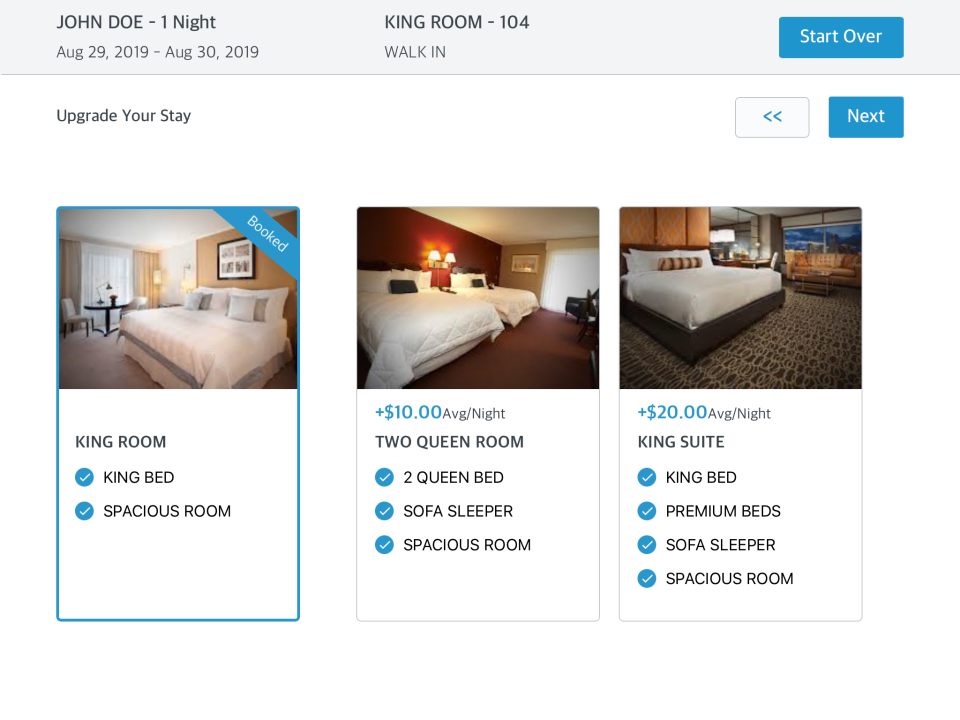Image resolution: width=960 pixels, height=720 pixels.
Task: Select the Two Queen Room photo
Action: [478, 298]
